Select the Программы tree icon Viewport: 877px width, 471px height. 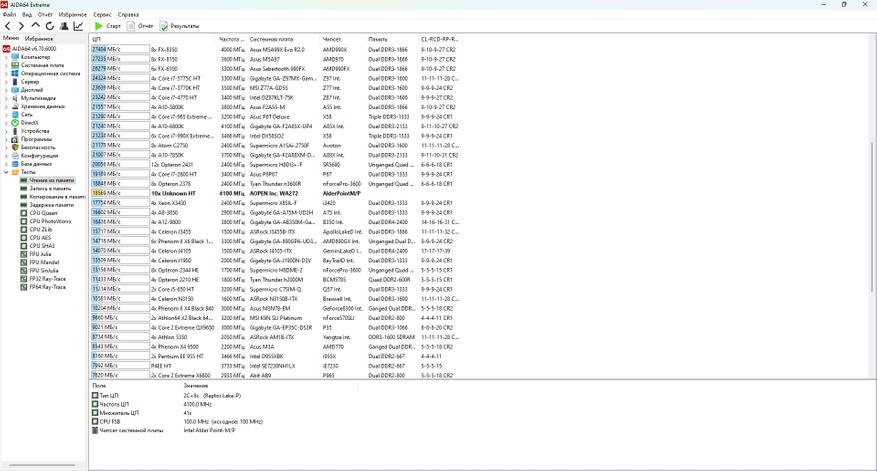pos(15,139)
